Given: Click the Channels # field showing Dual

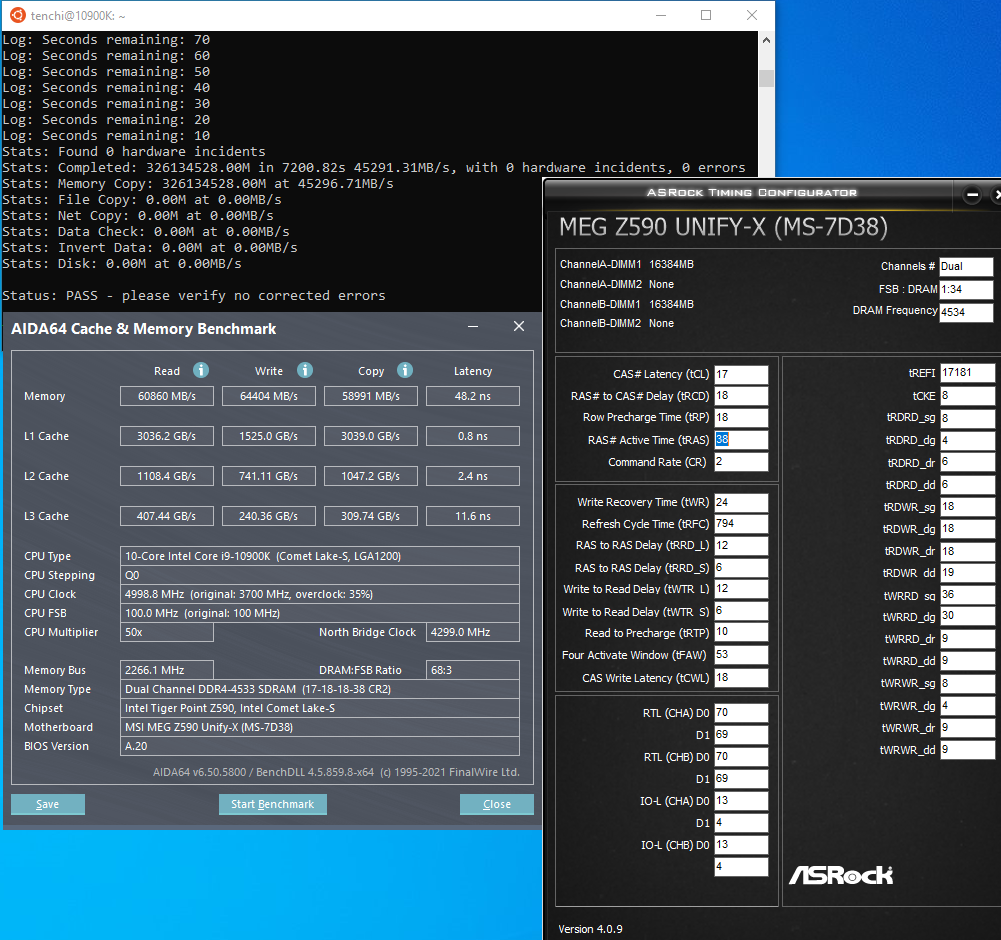Looking at the screenshot, I should (966, 266).
